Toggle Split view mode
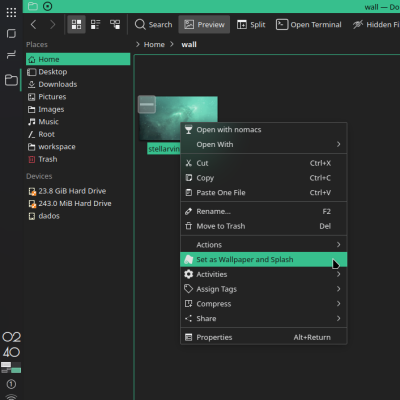 tap(251, 24)
